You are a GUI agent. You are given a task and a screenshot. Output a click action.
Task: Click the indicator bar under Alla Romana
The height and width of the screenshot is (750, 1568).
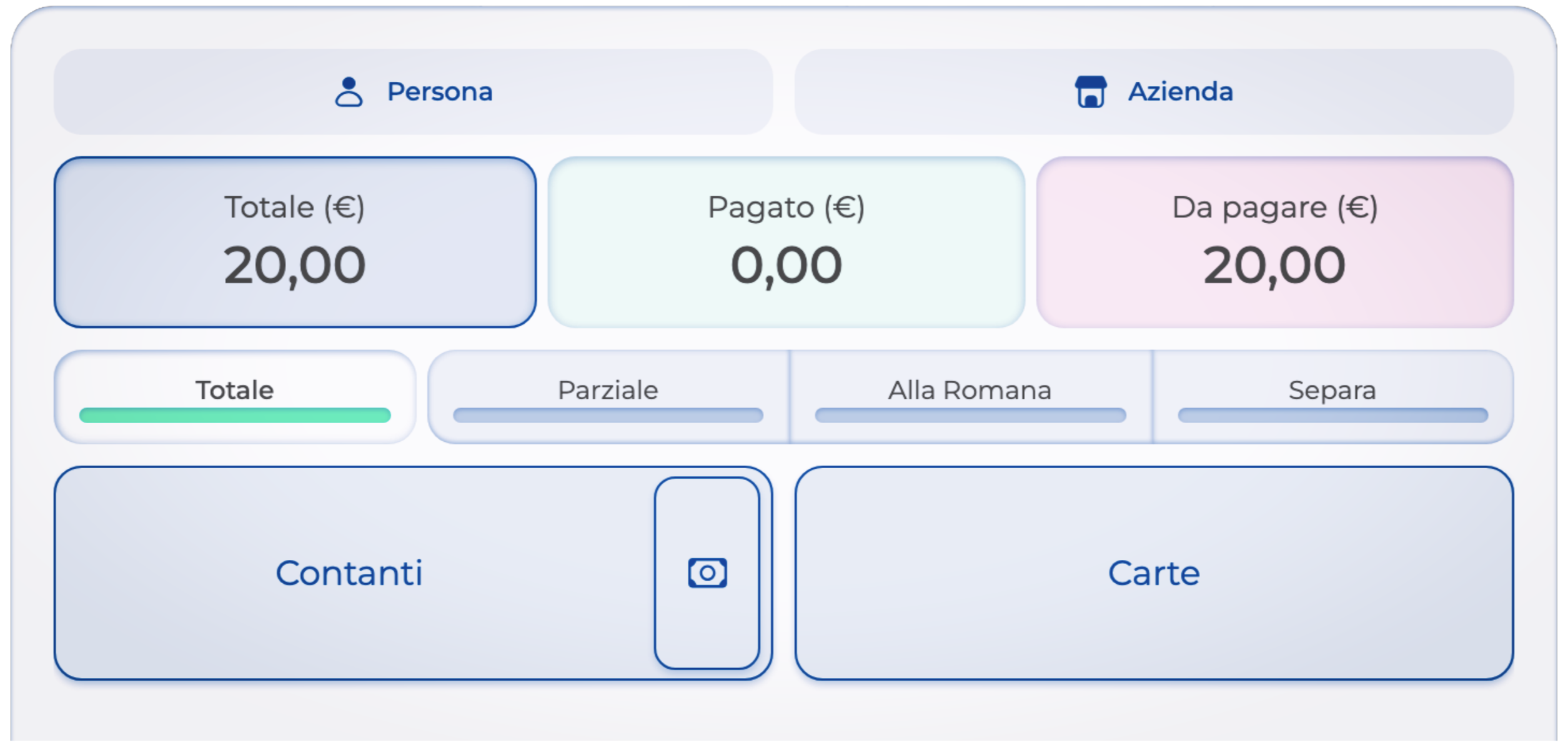(970, 415)
